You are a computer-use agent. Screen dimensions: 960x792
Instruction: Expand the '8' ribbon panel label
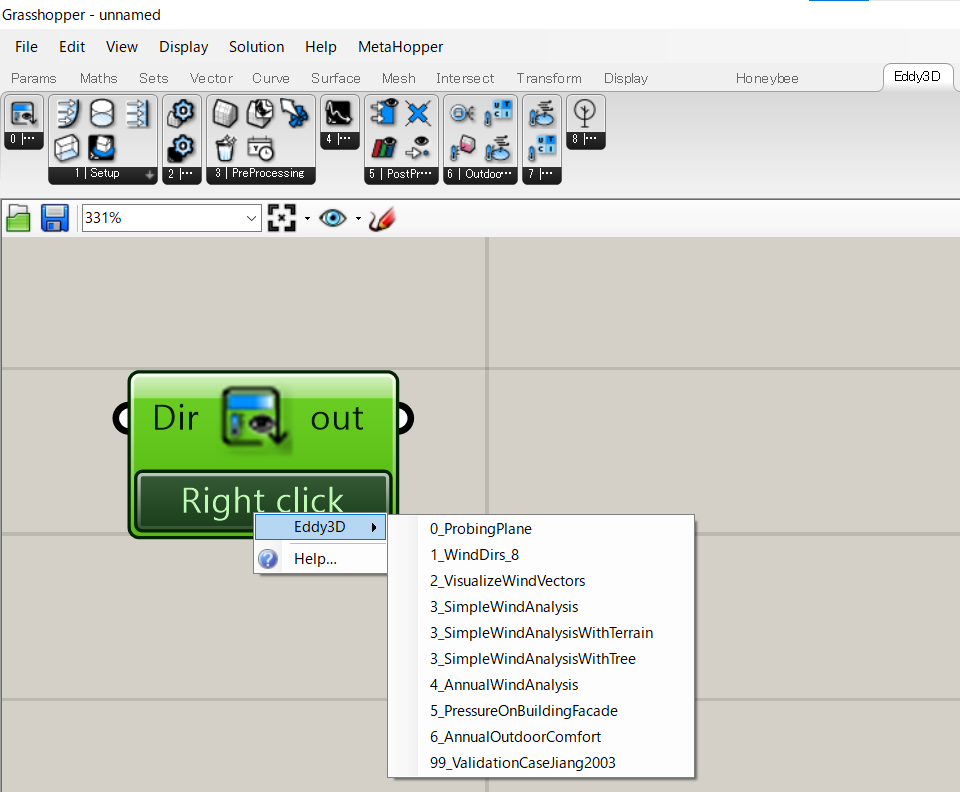pyautogui.click(x=585, y=140)
